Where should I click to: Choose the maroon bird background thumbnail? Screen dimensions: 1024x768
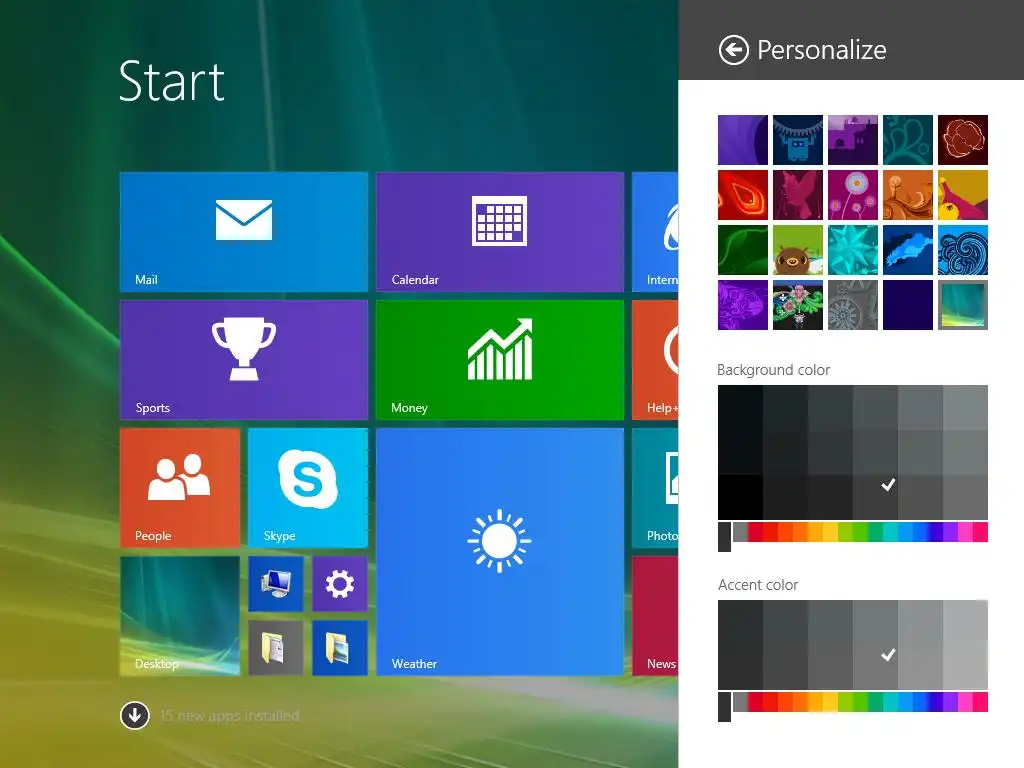(x=798, y=195)
